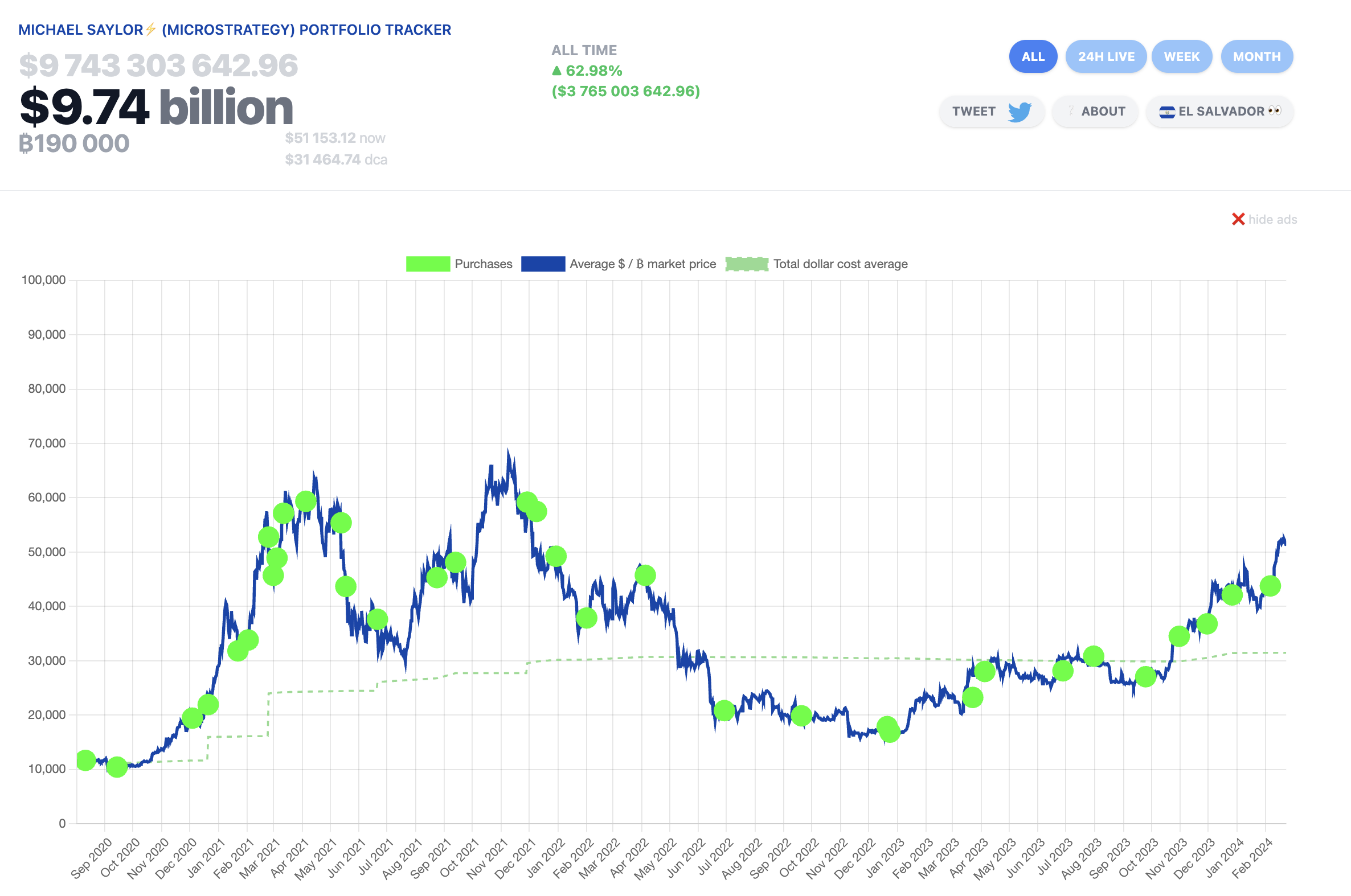1351x896 pixels.
Task: Click the latest purchase dot near Feb 2024
Action: click(1270, 586)
